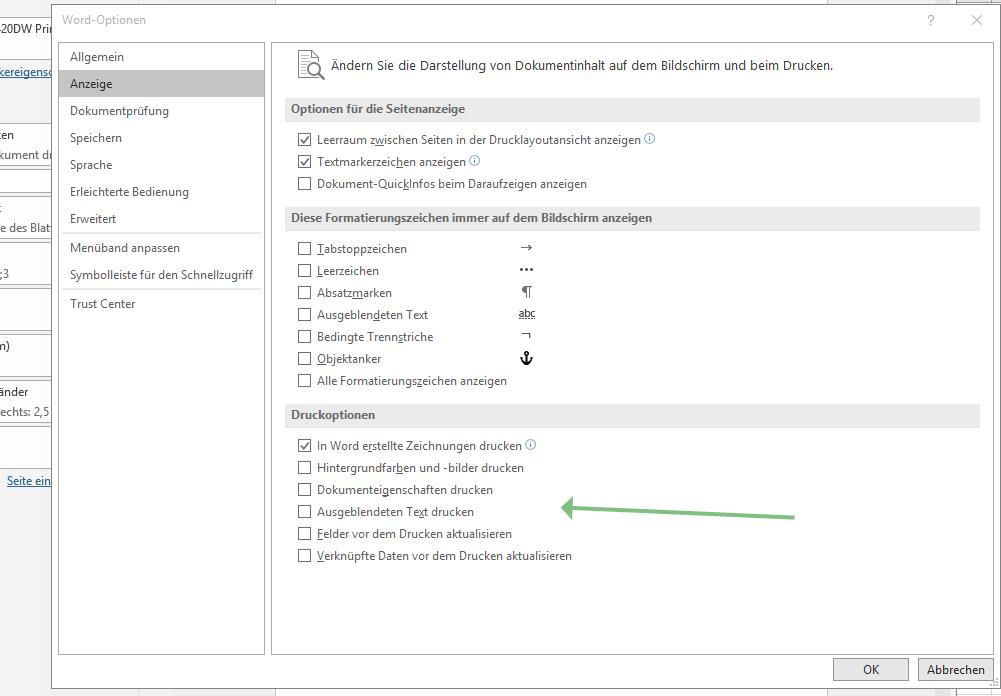
Task: Enable Felder vor dem Drucken aktualisieren
Action: tap(305, 534)
